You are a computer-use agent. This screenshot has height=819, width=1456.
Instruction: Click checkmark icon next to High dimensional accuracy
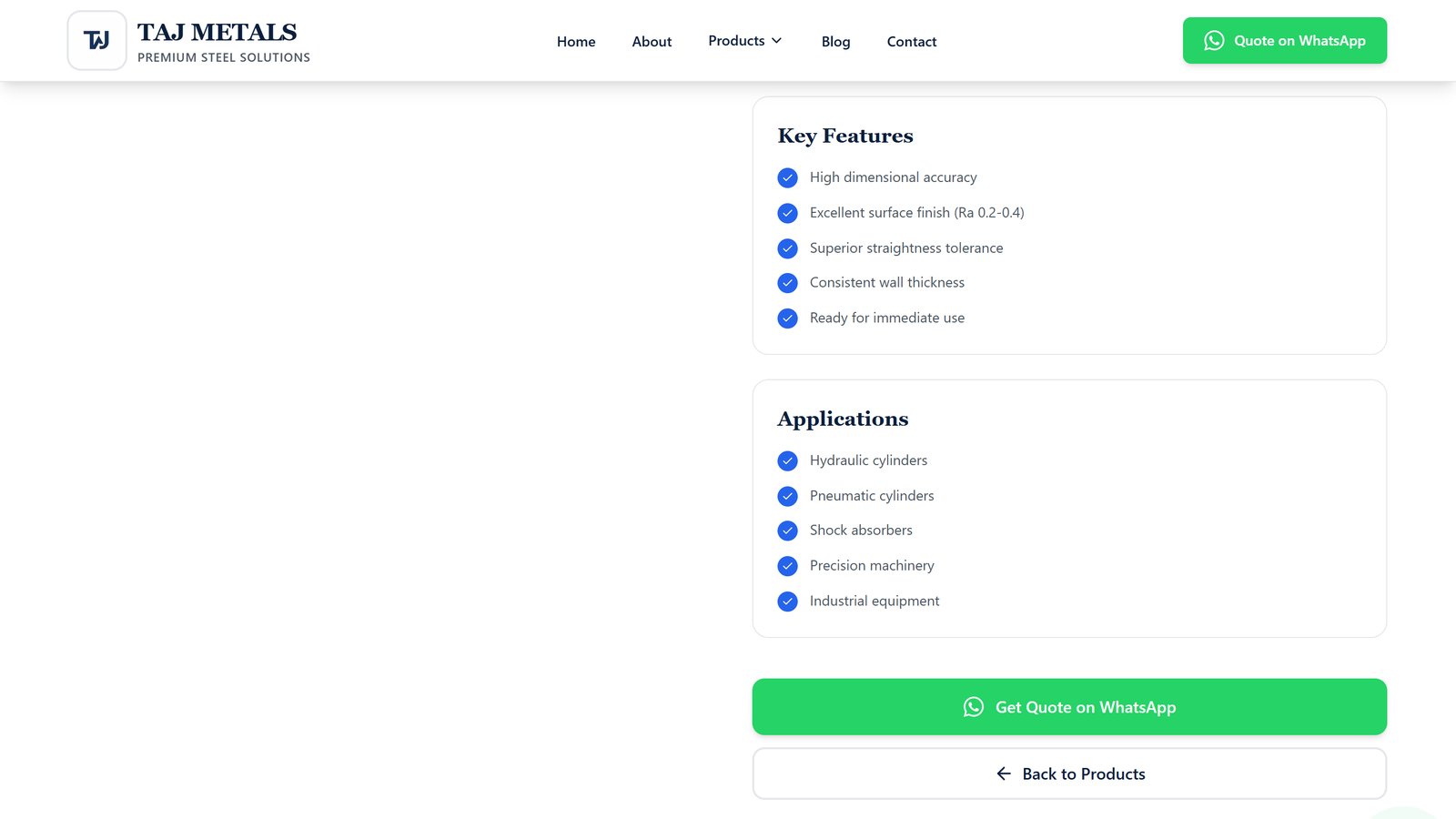click(x=788, y=177)
